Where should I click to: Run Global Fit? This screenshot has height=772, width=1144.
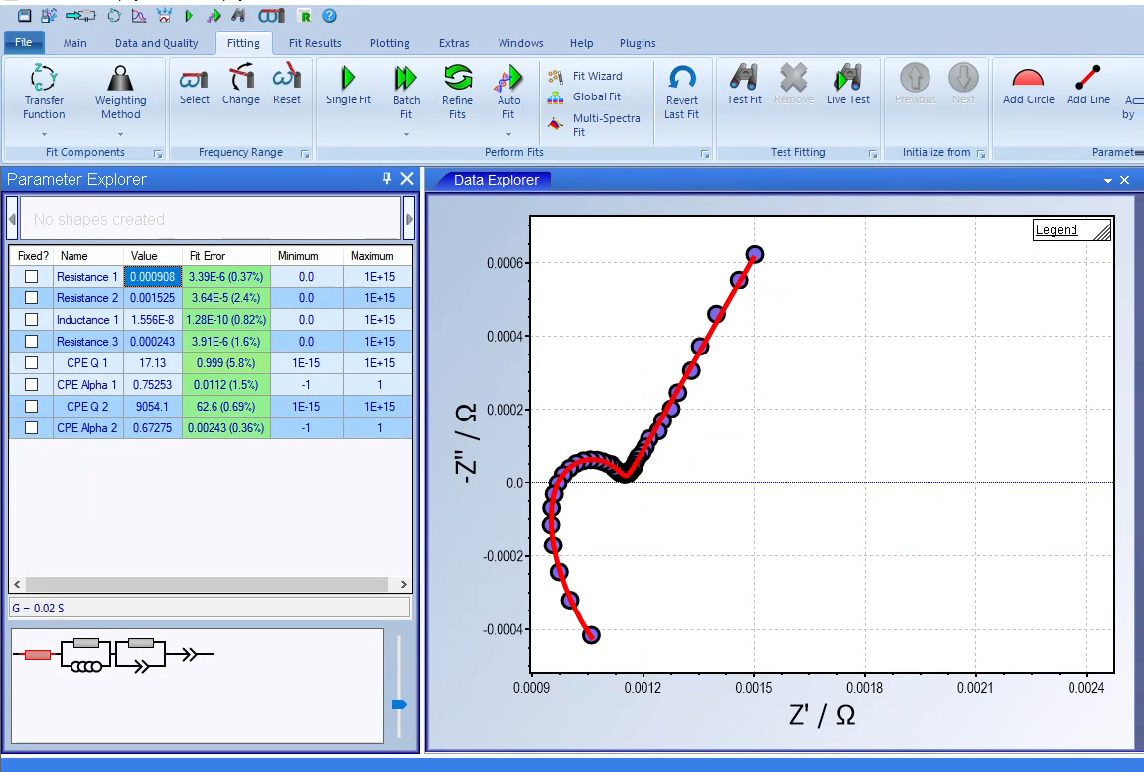(x=585, y=96)
